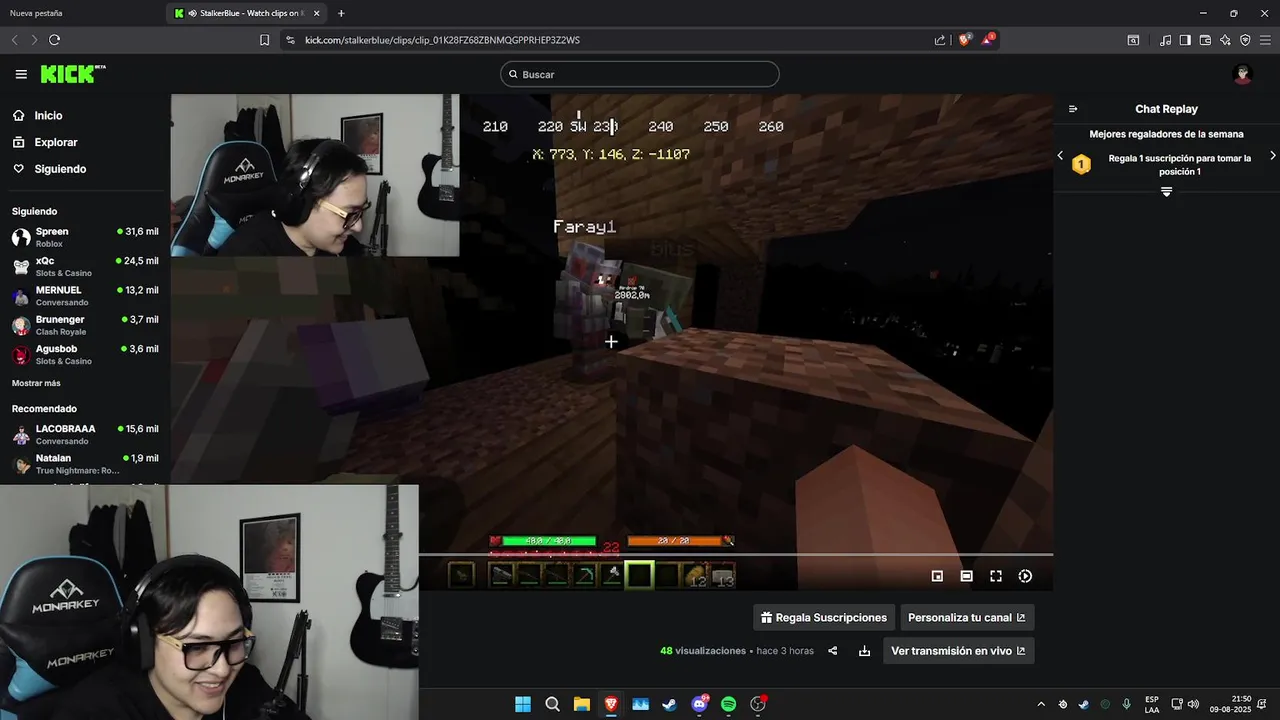Open Brave Rewards icon
Viewport: 1280px width, 720px height.
pos(988,40)
